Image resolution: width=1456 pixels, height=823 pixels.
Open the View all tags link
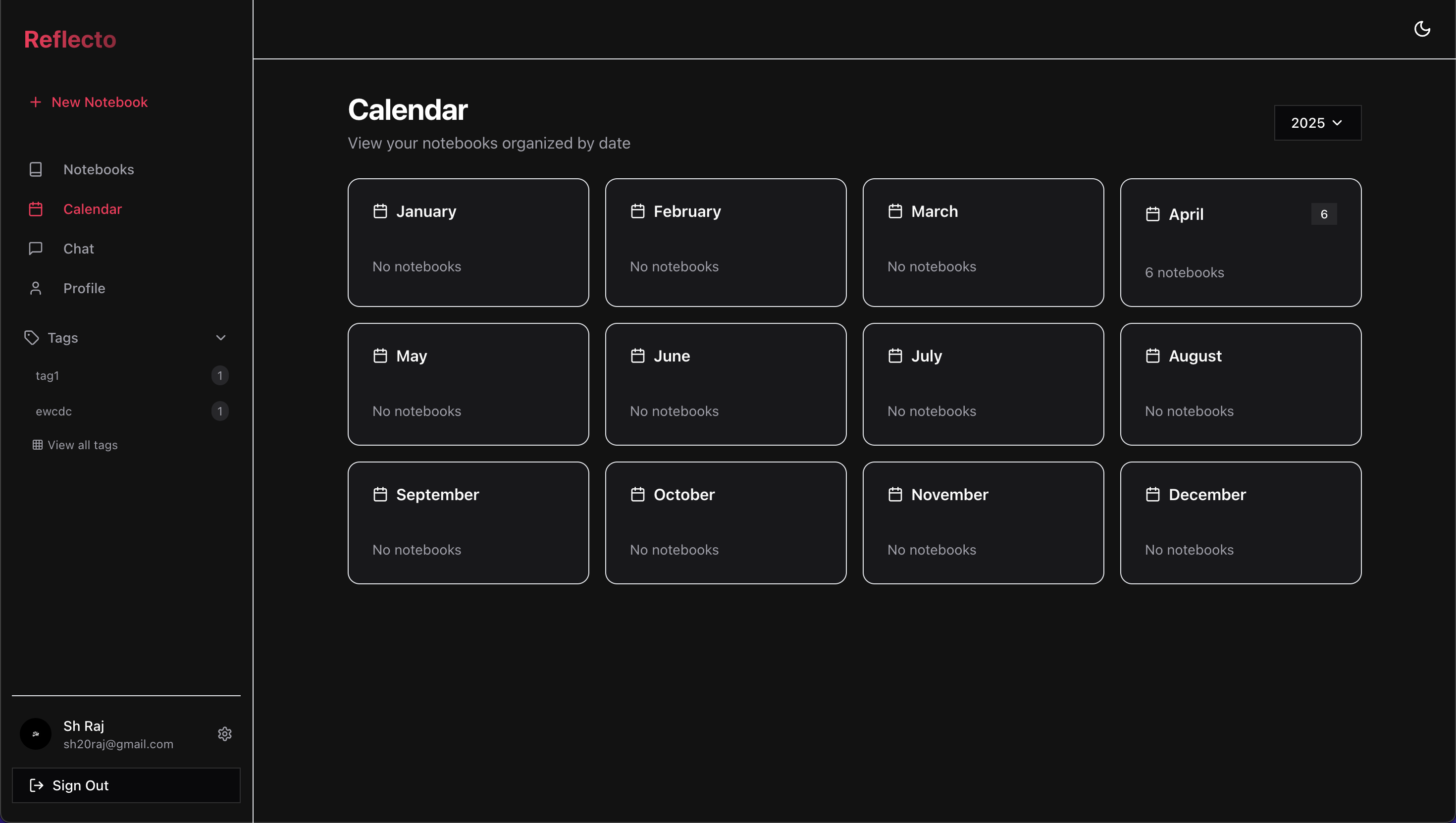(83, 445)
